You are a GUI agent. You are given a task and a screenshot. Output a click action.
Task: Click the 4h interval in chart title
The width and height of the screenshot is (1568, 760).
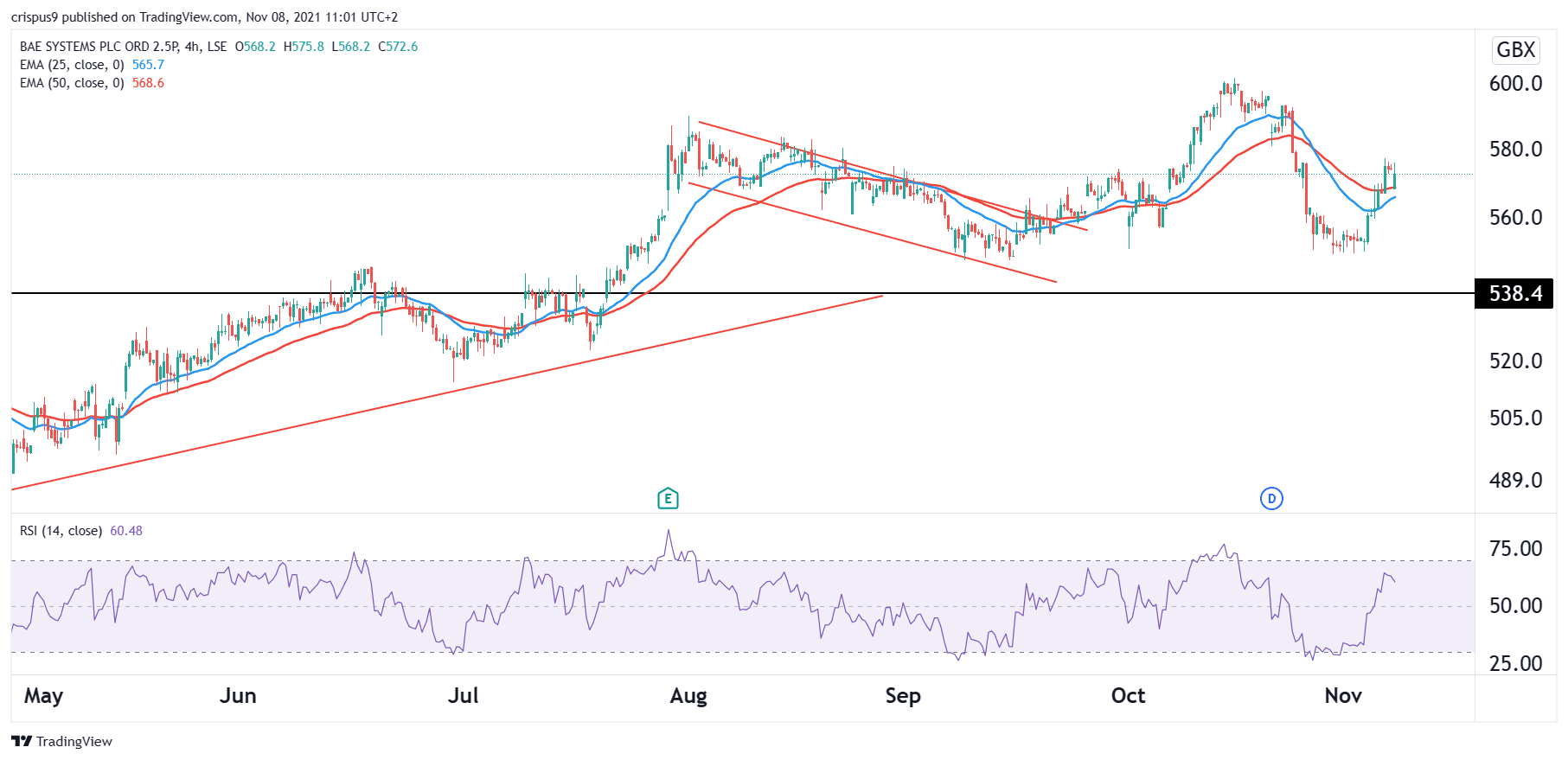coord(192,47)
